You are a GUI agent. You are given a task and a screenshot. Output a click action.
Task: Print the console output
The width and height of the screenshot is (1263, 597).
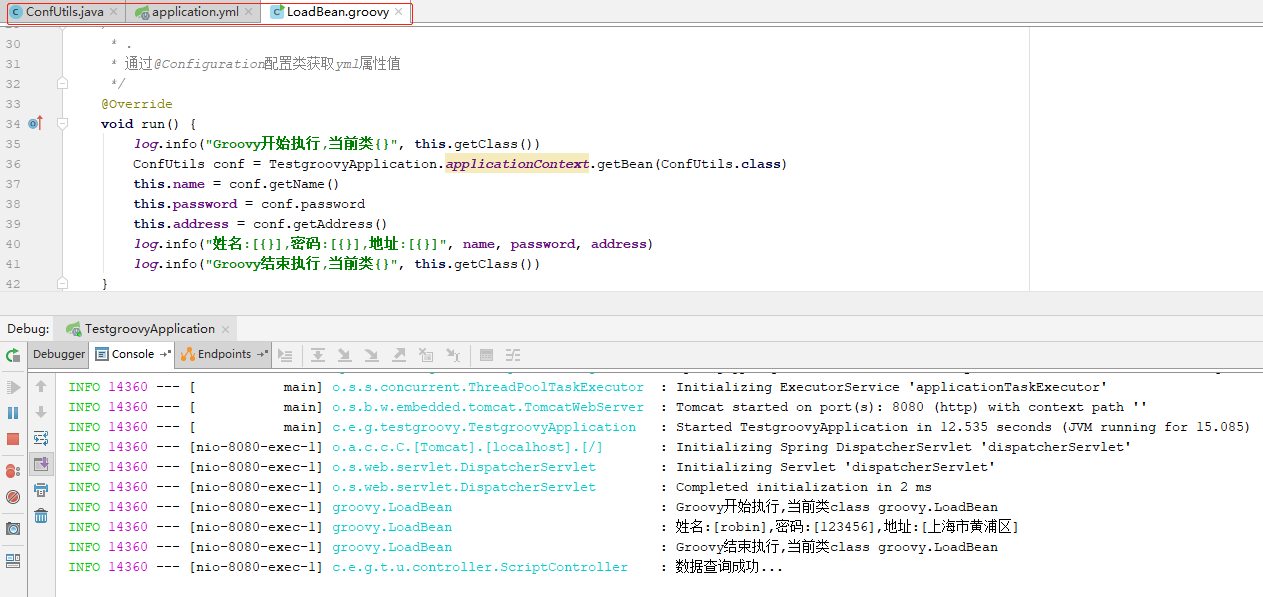pos(41,490)
